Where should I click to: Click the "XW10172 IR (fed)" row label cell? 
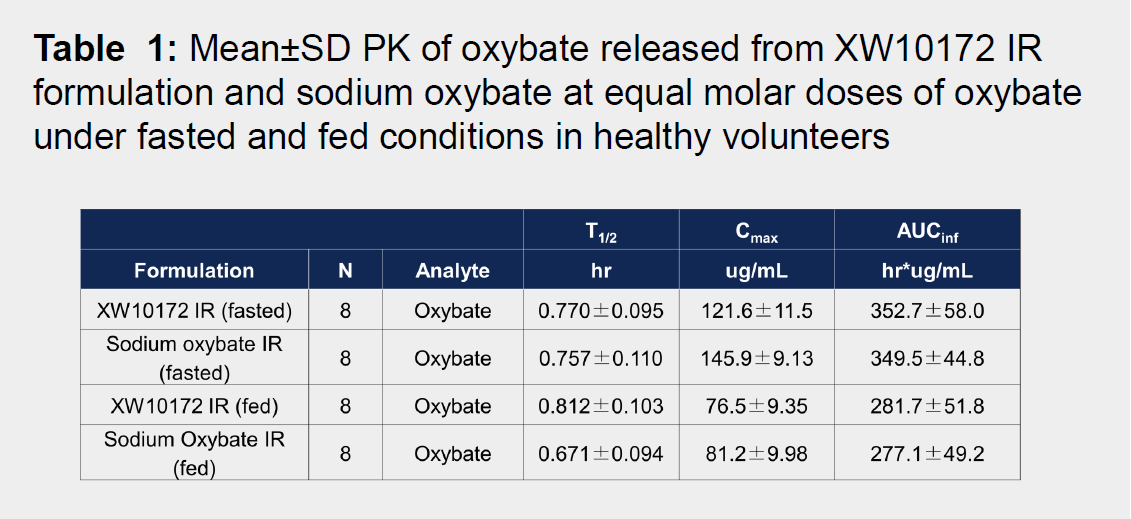pos(194,406)
